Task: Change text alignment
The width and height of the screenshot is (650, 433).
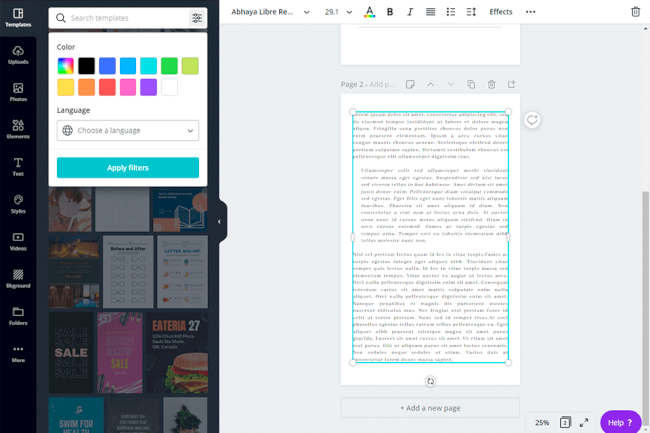Action: (430, 12)
